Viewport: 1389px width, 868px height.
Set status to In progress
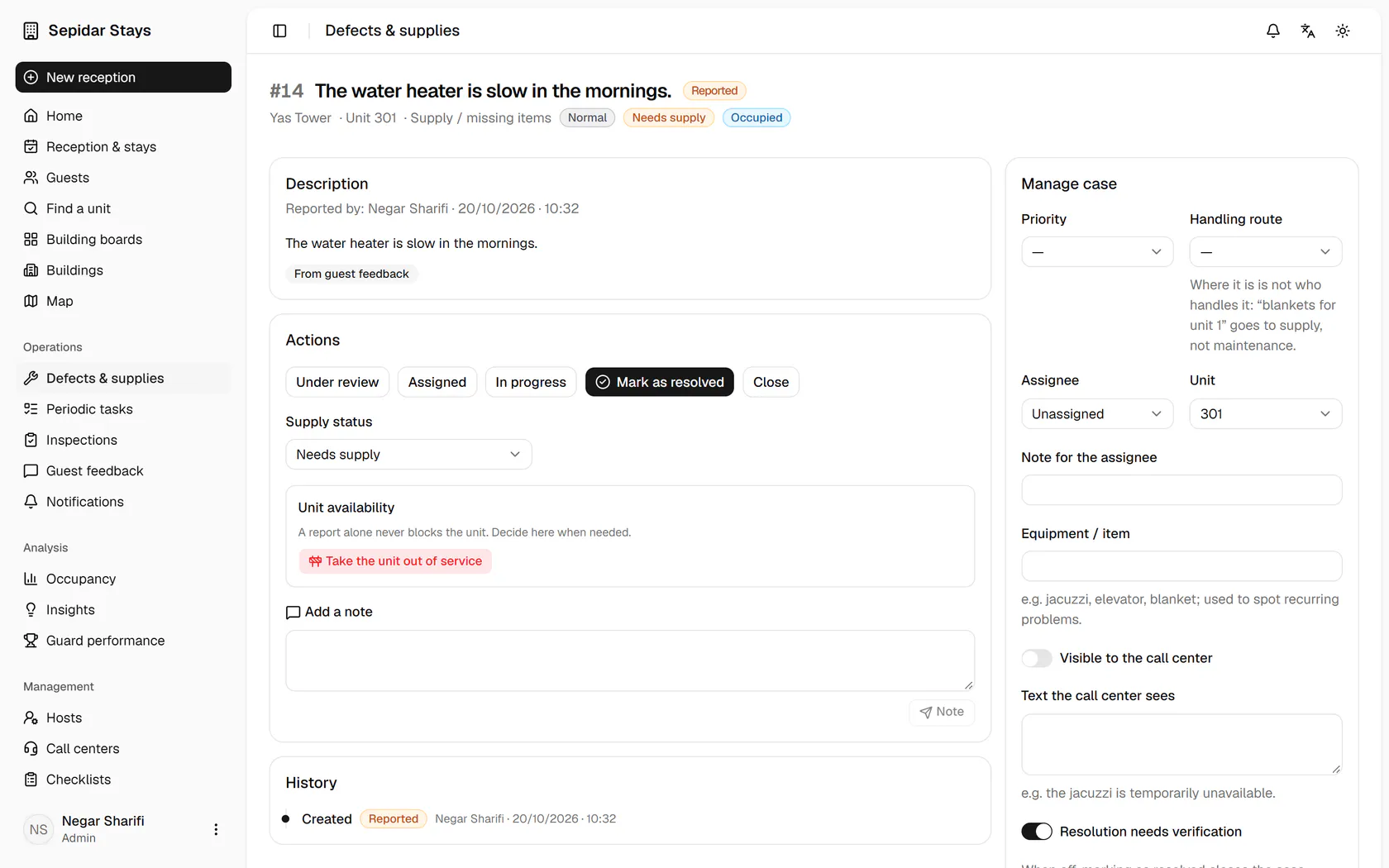[531, 382]
